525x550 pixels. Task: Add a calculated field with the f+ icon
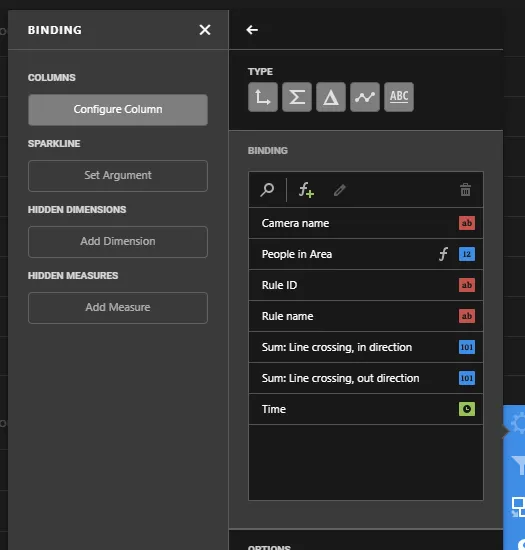(306, 190)
